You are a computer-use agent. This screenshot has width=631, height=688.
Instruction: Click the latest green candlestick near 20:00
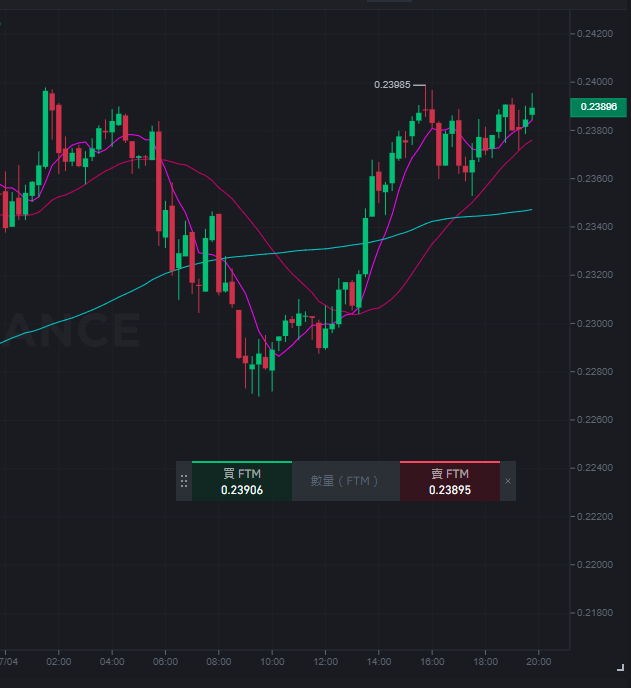point(532,110)
